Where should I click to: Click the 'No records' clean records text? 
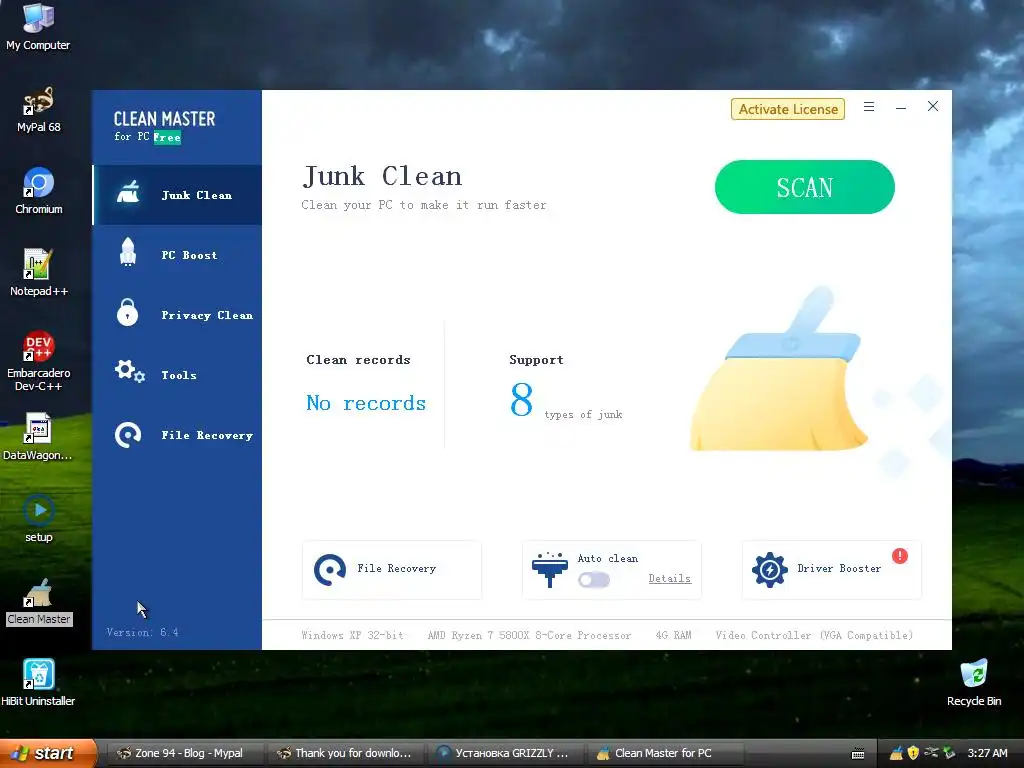[x=366, y=403]
